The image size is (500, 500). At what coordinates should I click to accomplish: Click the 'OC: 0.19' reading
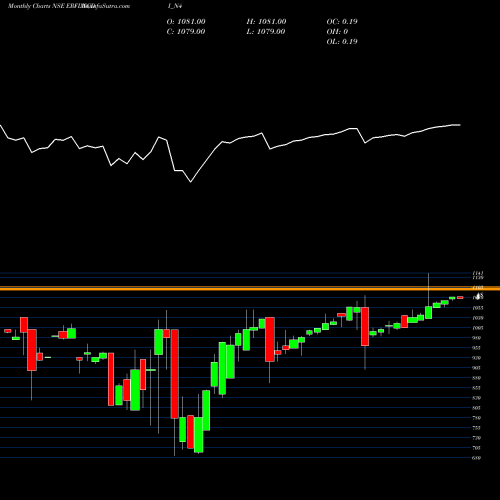pyautogui.click(x=342, y=21)
